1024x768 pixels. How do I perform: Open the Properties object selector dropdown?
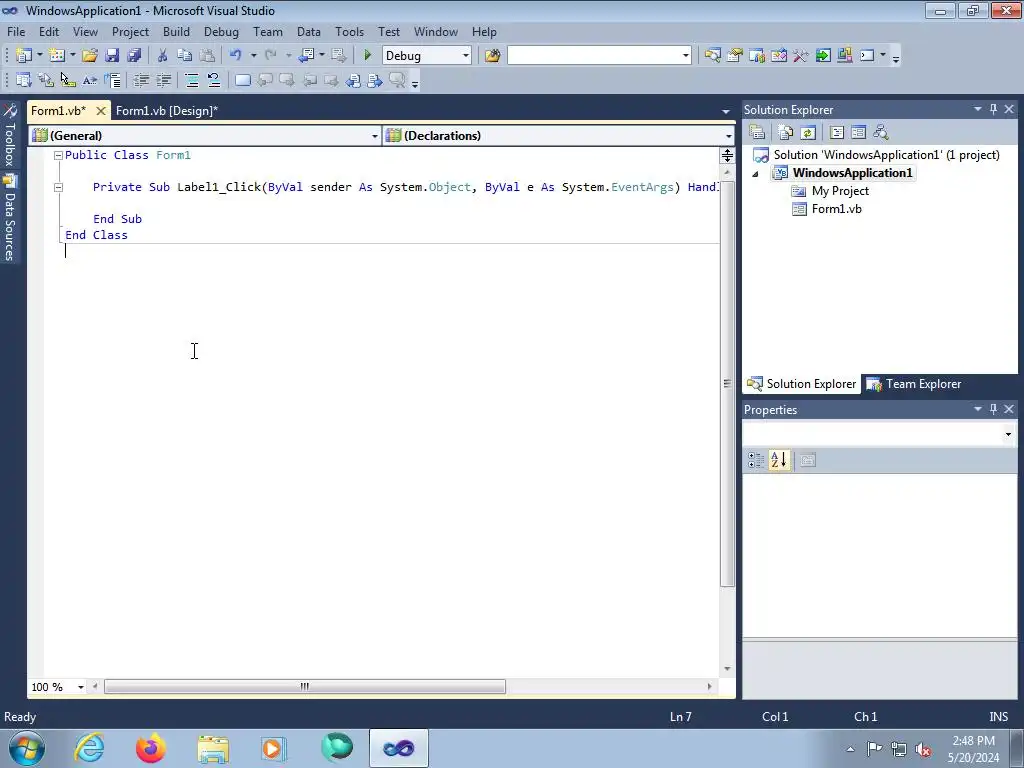click(1008, 434)
